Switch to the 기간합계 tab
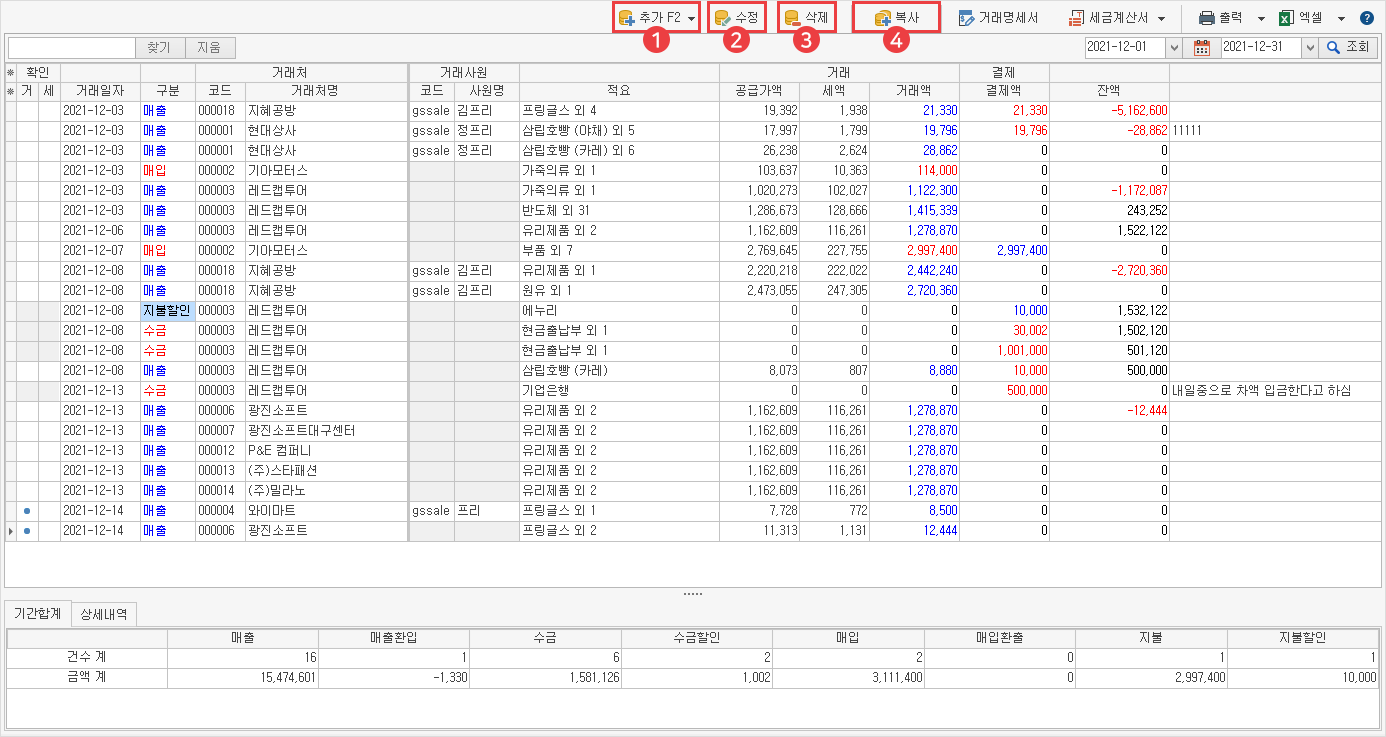Screen dimensions: 1386x737 point(37,614)
